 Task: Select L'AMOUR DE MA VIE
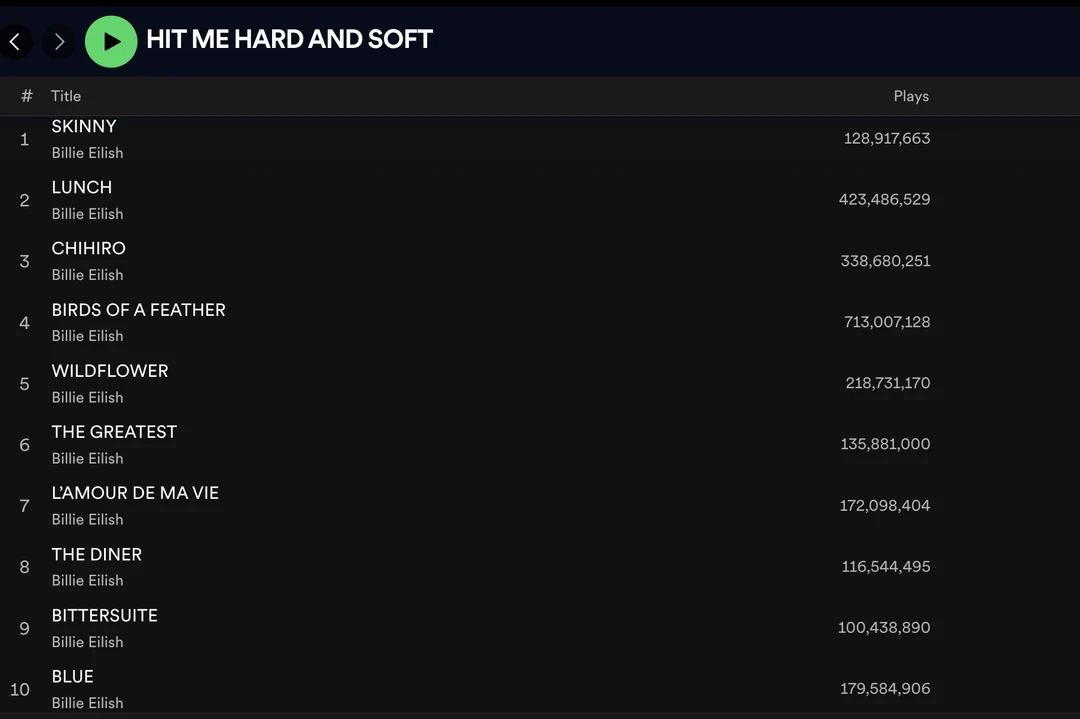[x=135, y=493]
